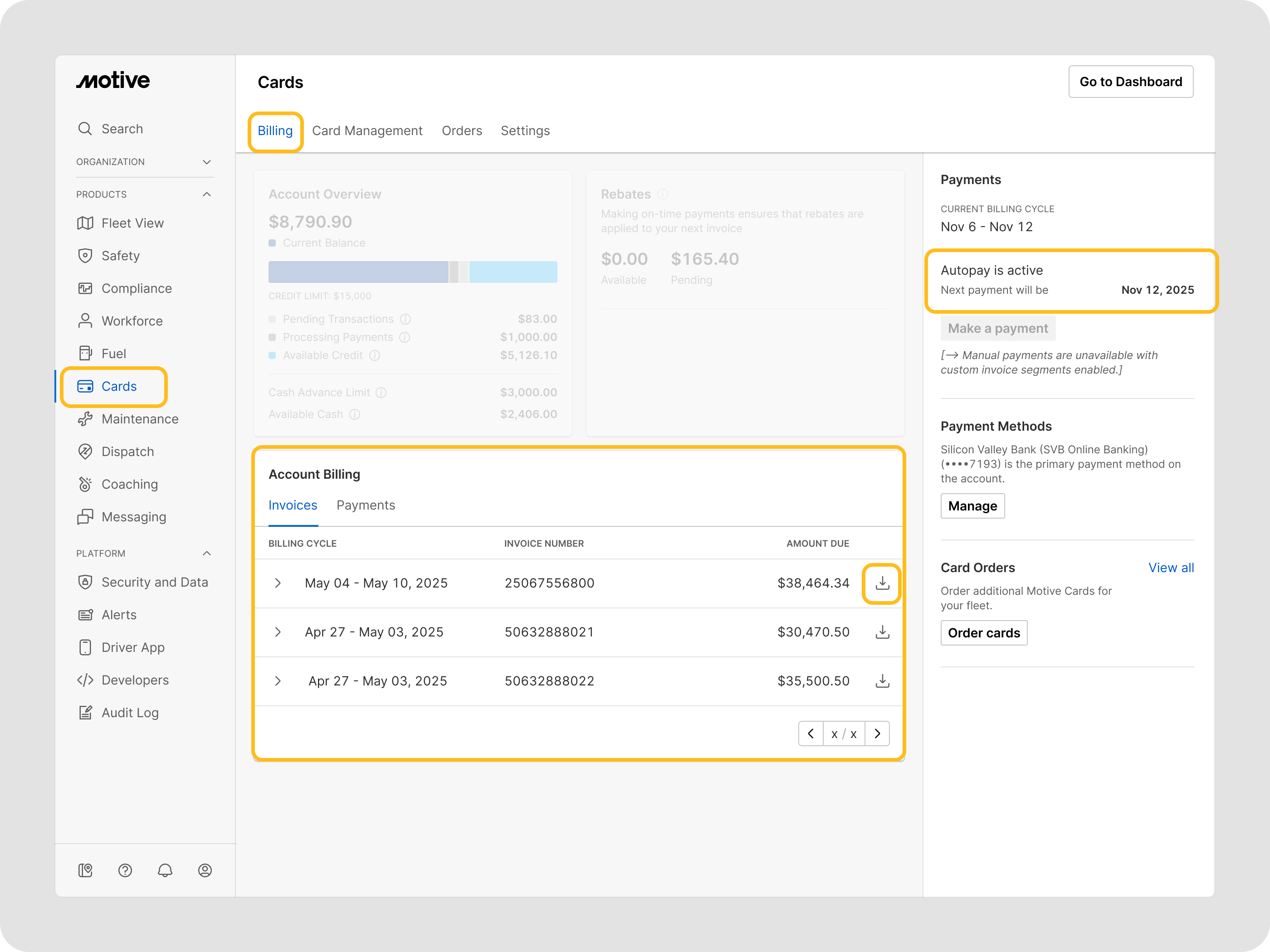Click the map pin icon at sidebar bottom
This screenshot has width=1270, height=952.
click(x=85, y=870)
